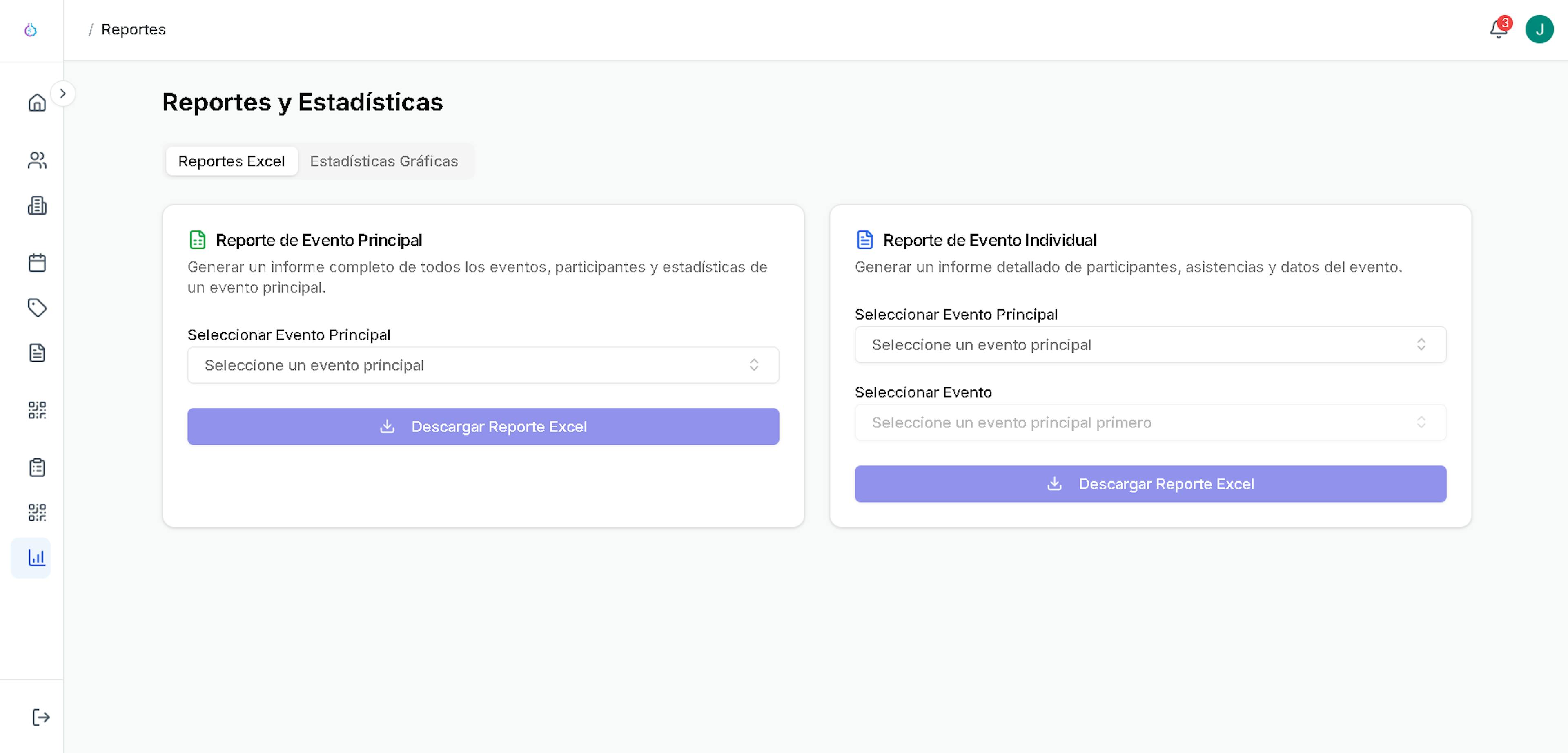Click the lower QR code sidebar icon

coord(37,512)
